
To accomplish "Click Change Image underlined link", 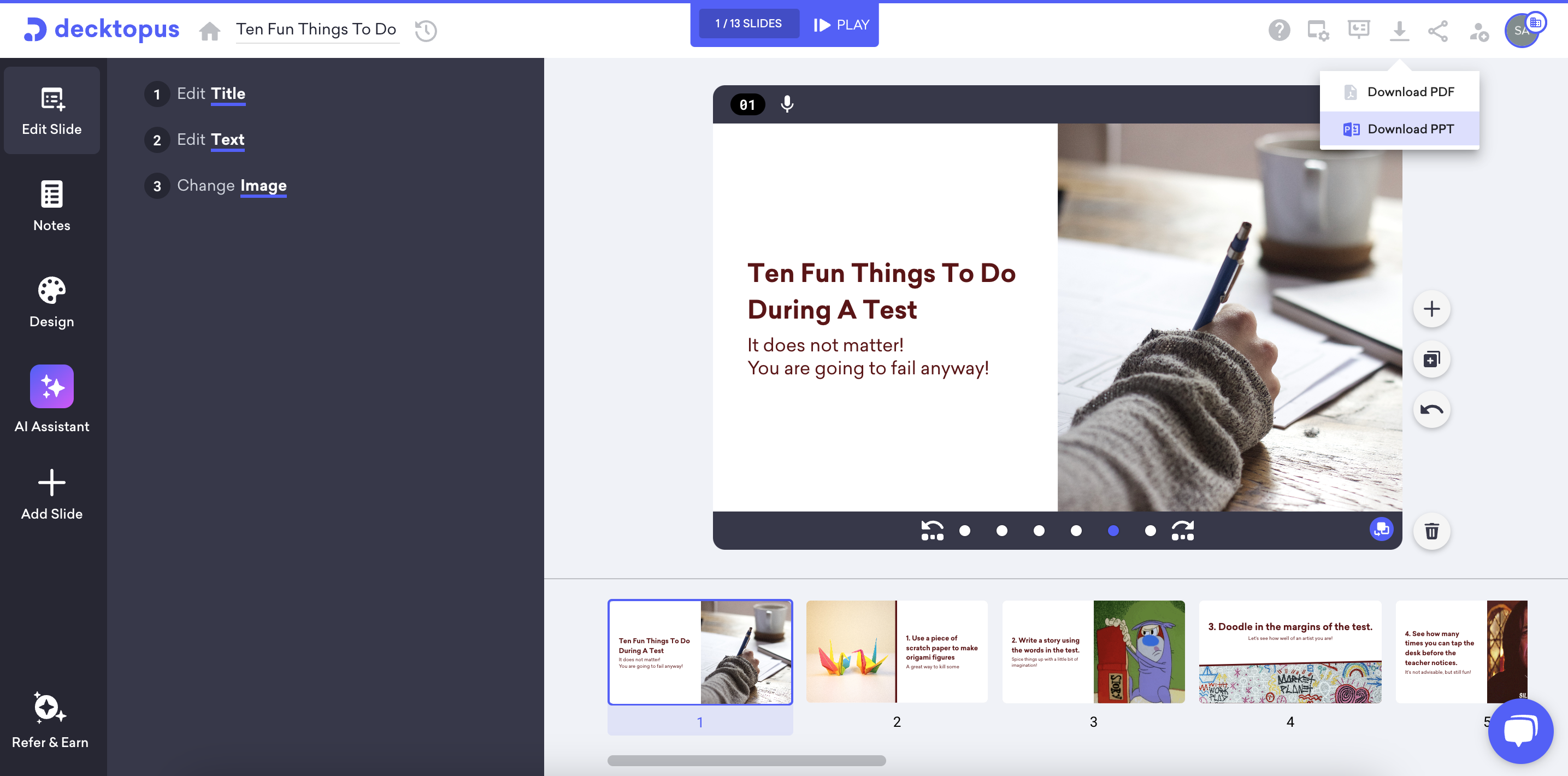I will click(262, 185).
